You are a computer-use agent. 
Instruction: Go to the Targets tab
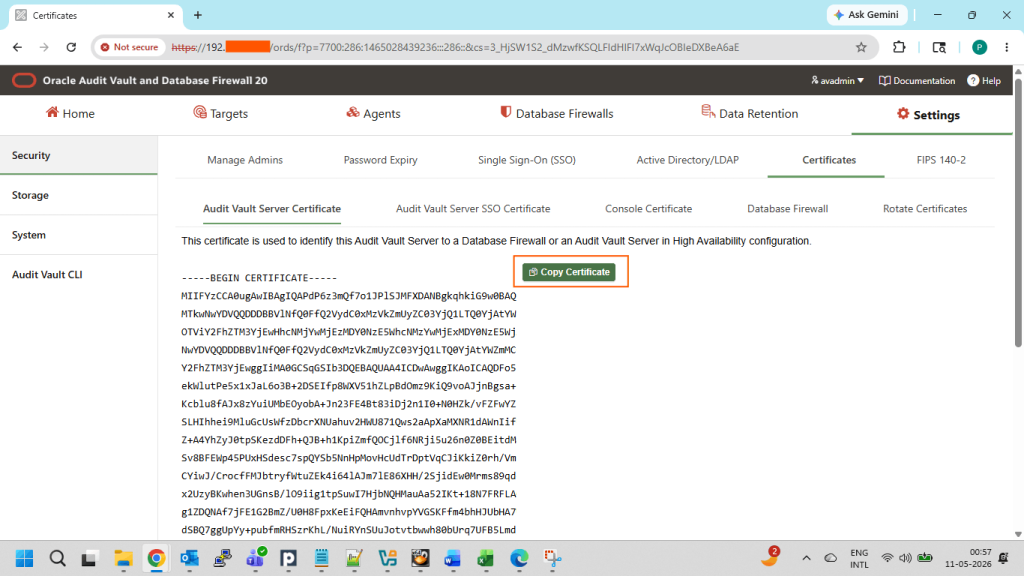221,114
